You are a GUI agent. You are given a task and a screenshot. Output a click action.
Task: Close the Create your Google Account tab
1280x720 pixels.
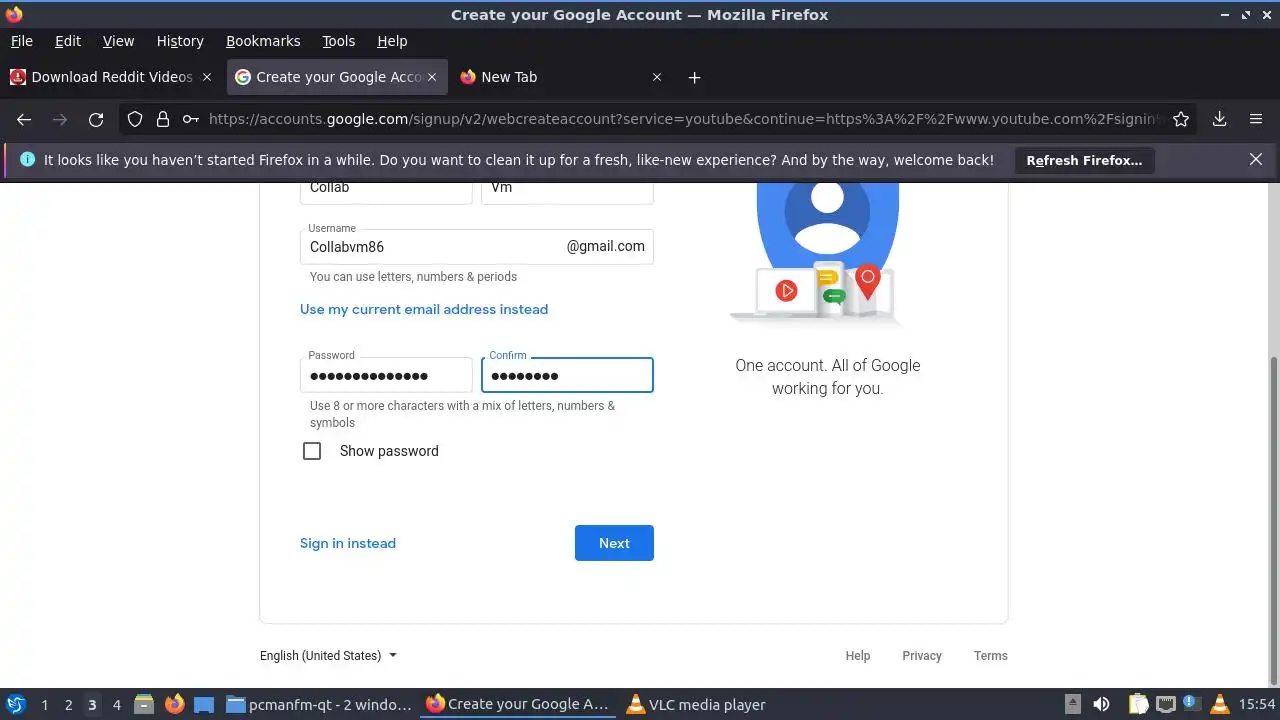coord(432,77)
